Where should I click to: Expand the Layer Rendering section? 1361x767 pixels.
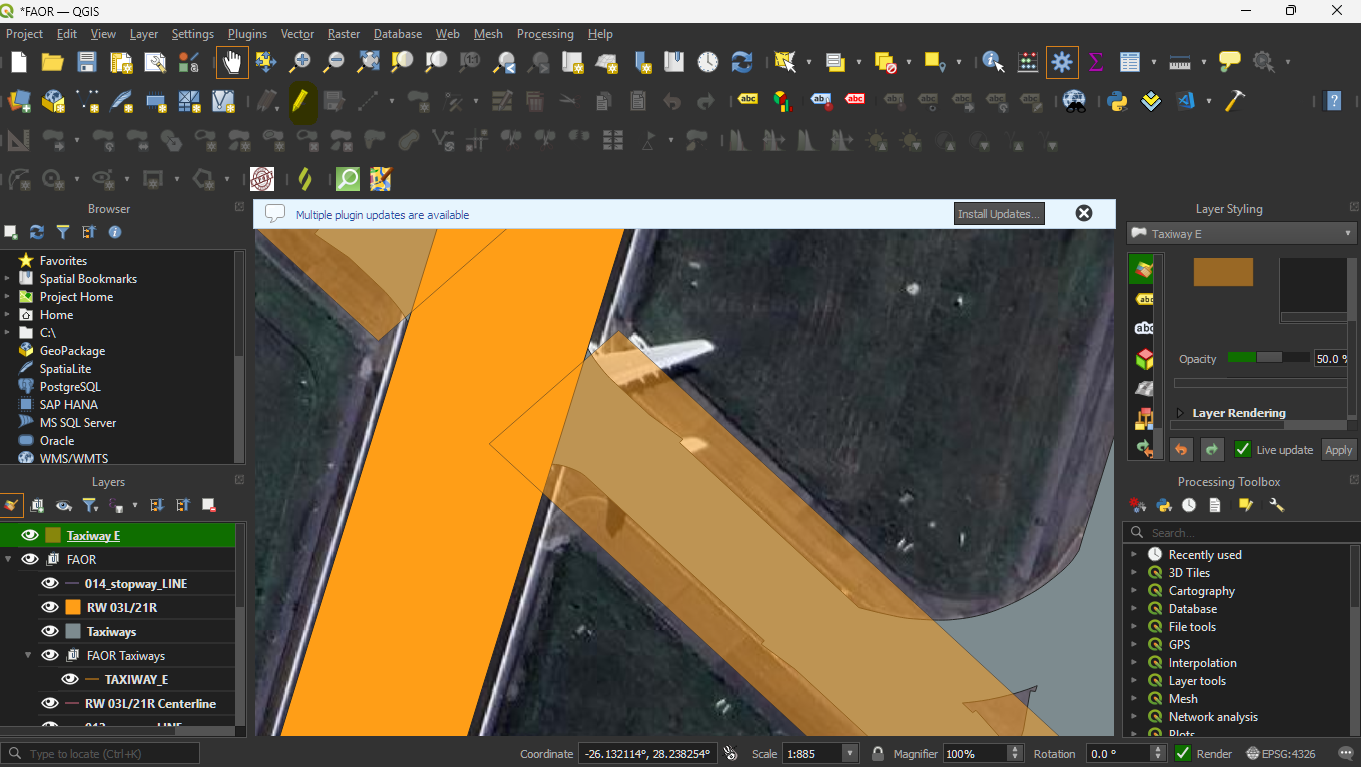pyautogui.click(x=1180, y=413)
